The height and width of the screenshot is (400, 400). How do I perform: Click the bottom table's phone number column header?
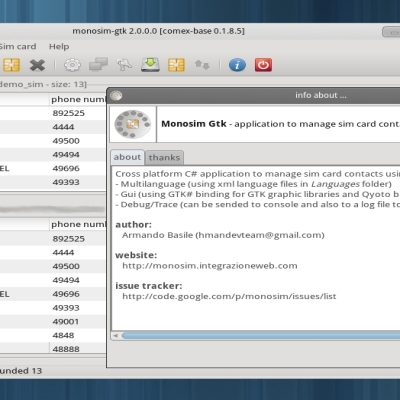point(78,225)
